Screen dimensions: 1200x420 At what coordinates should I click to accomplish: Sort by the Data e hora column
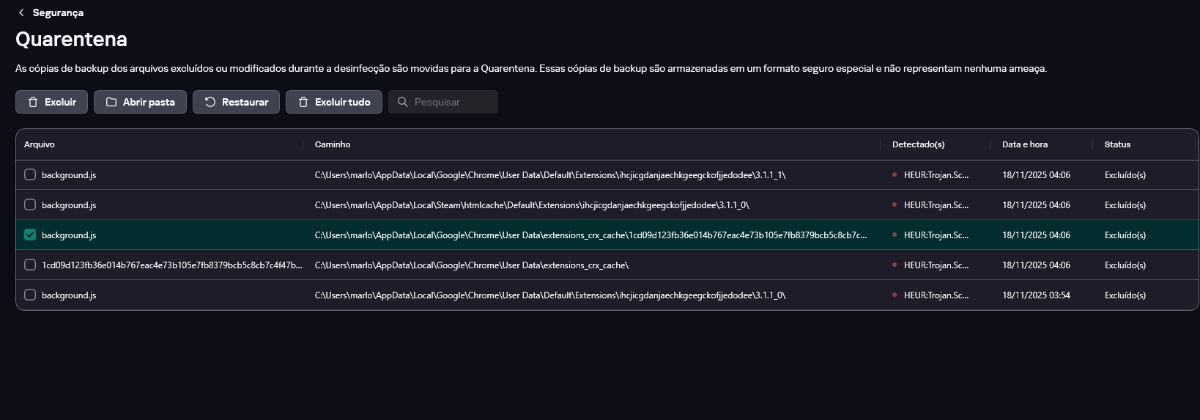click(1025, 145)
